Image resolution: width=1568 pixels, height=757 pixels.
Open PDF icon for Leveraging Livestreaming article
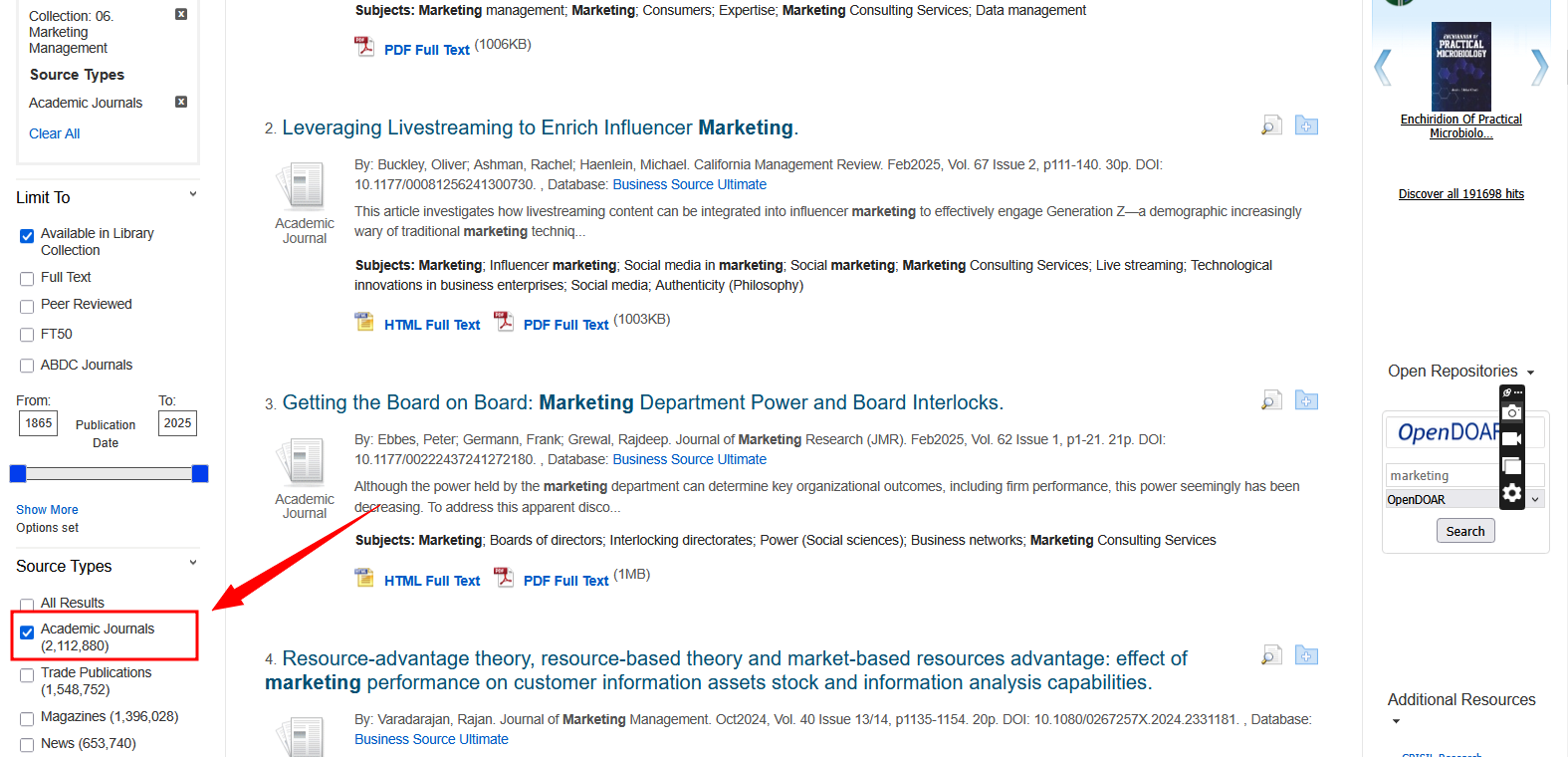[x=505, y=322]
